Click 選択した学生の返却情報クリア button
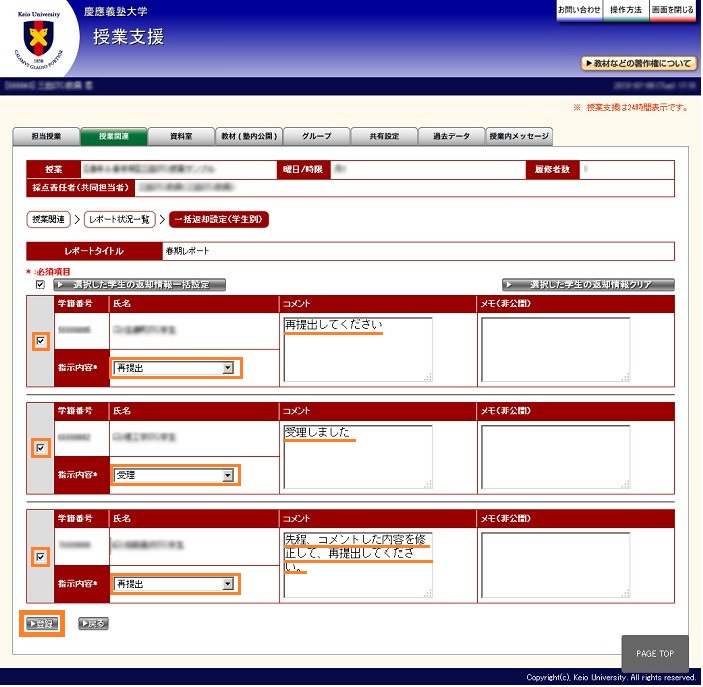The width and height of the screenshot is (703, 687). 588,285
